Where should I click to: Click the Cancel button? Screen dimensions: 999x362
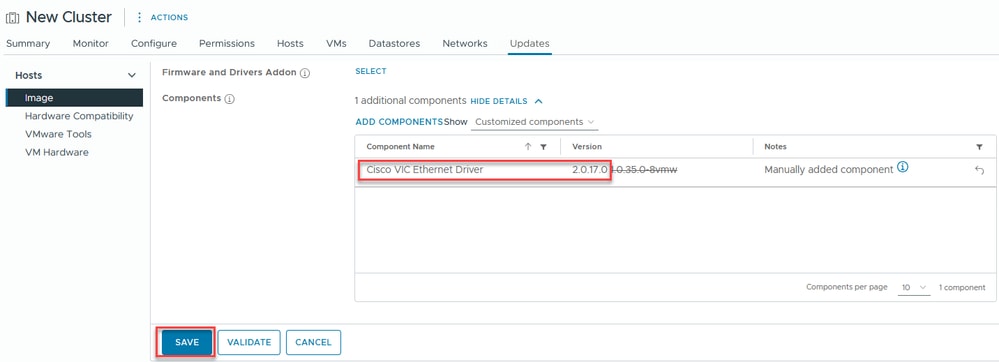tap(313, 342)
